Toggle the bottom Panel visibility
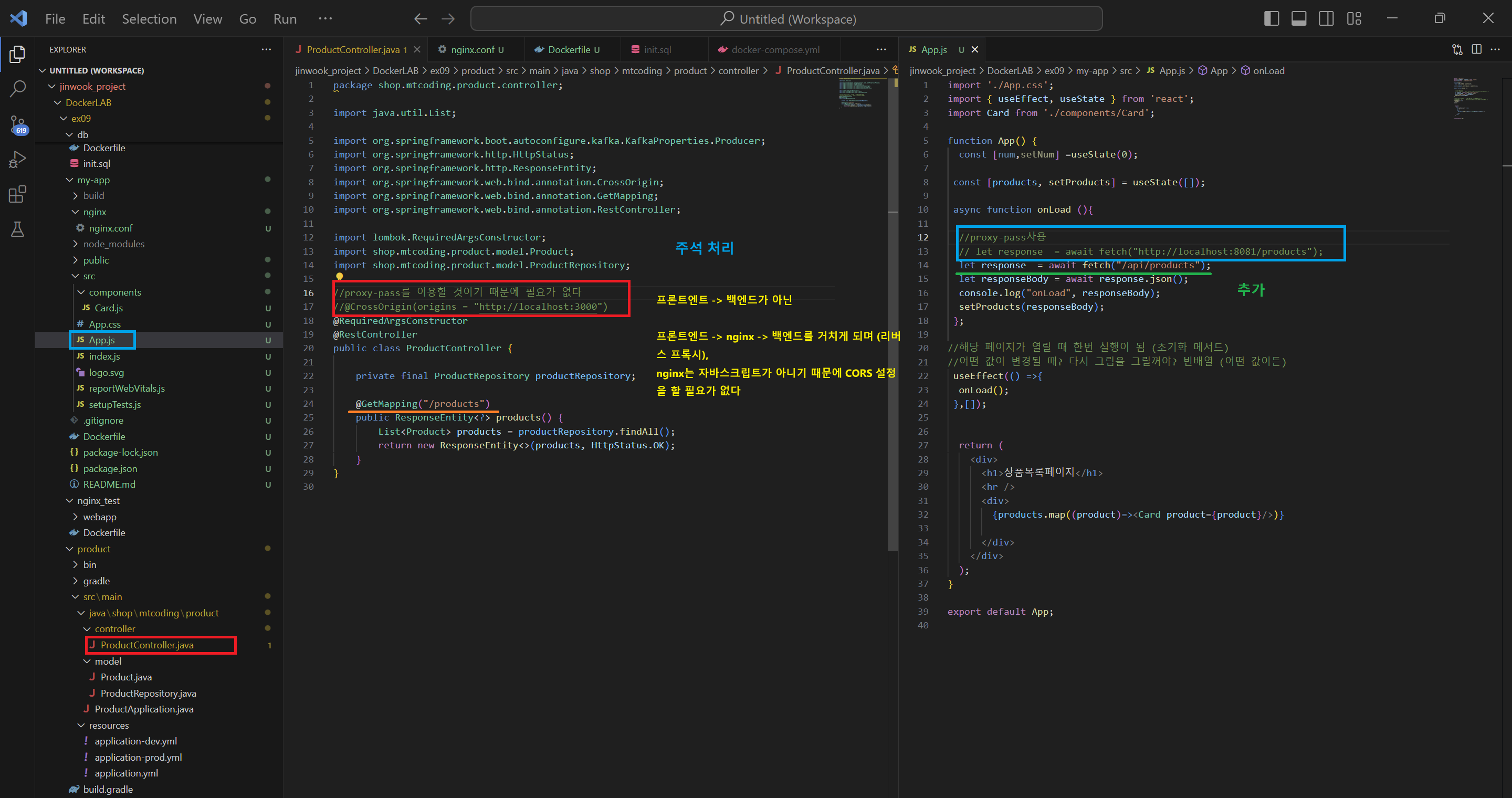This screenshot has width=1512, height=798. pyautogui.click(x=1298, y=19)
